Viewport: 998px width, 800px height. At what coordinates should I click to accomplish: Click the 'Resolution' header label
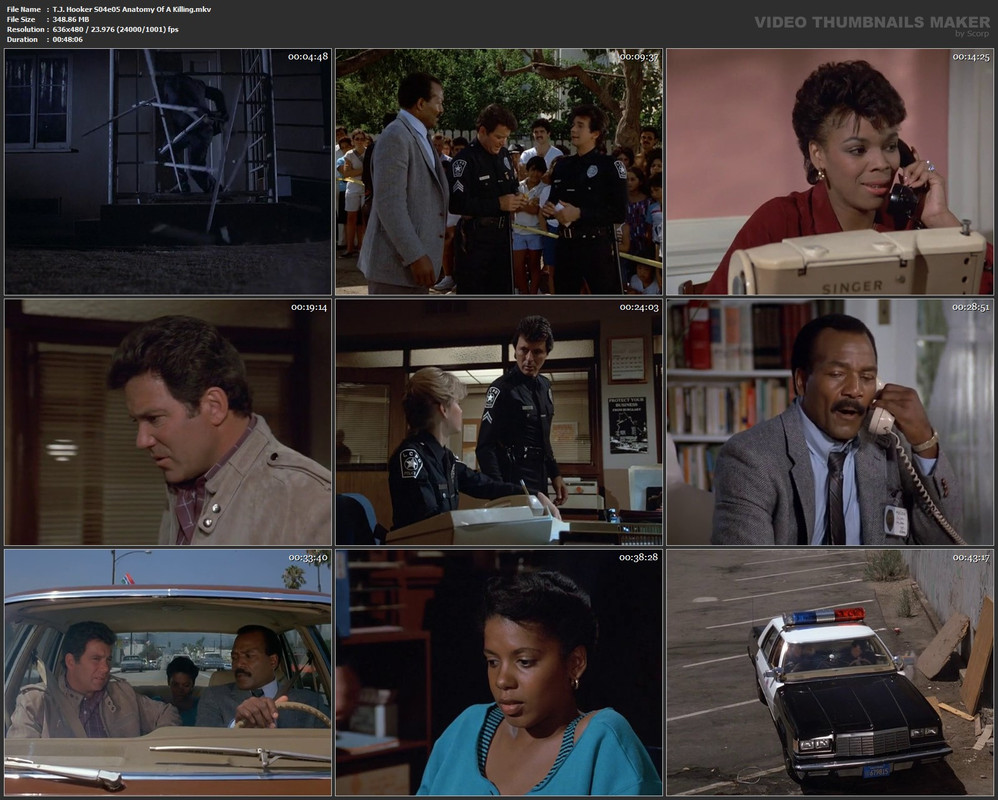[x=25, y=29]
